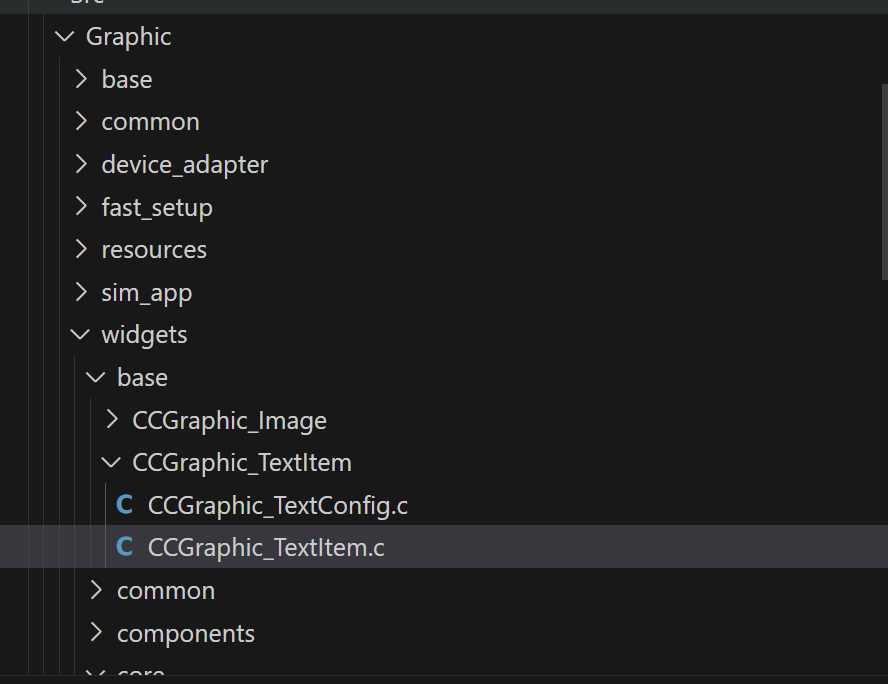Select the resources folder label
This screenshot has width=888, height=684.
click(154, 250)
